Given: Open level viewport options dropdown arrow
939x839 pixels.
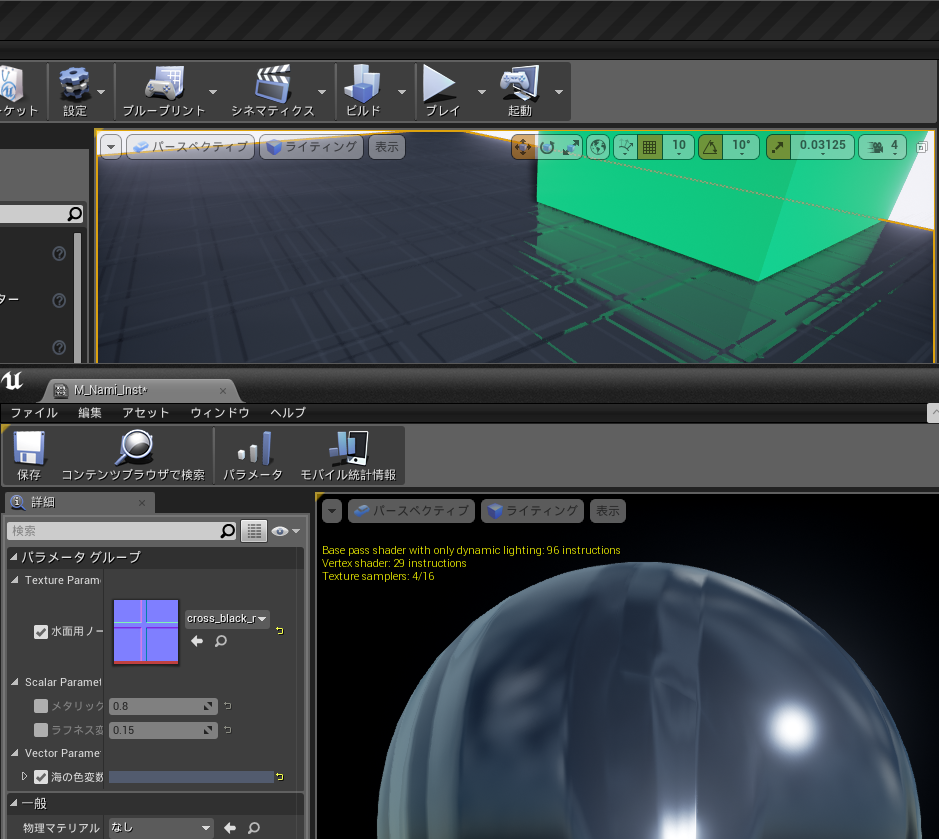Looking at the screenshot, I should (x=111, y=147).
